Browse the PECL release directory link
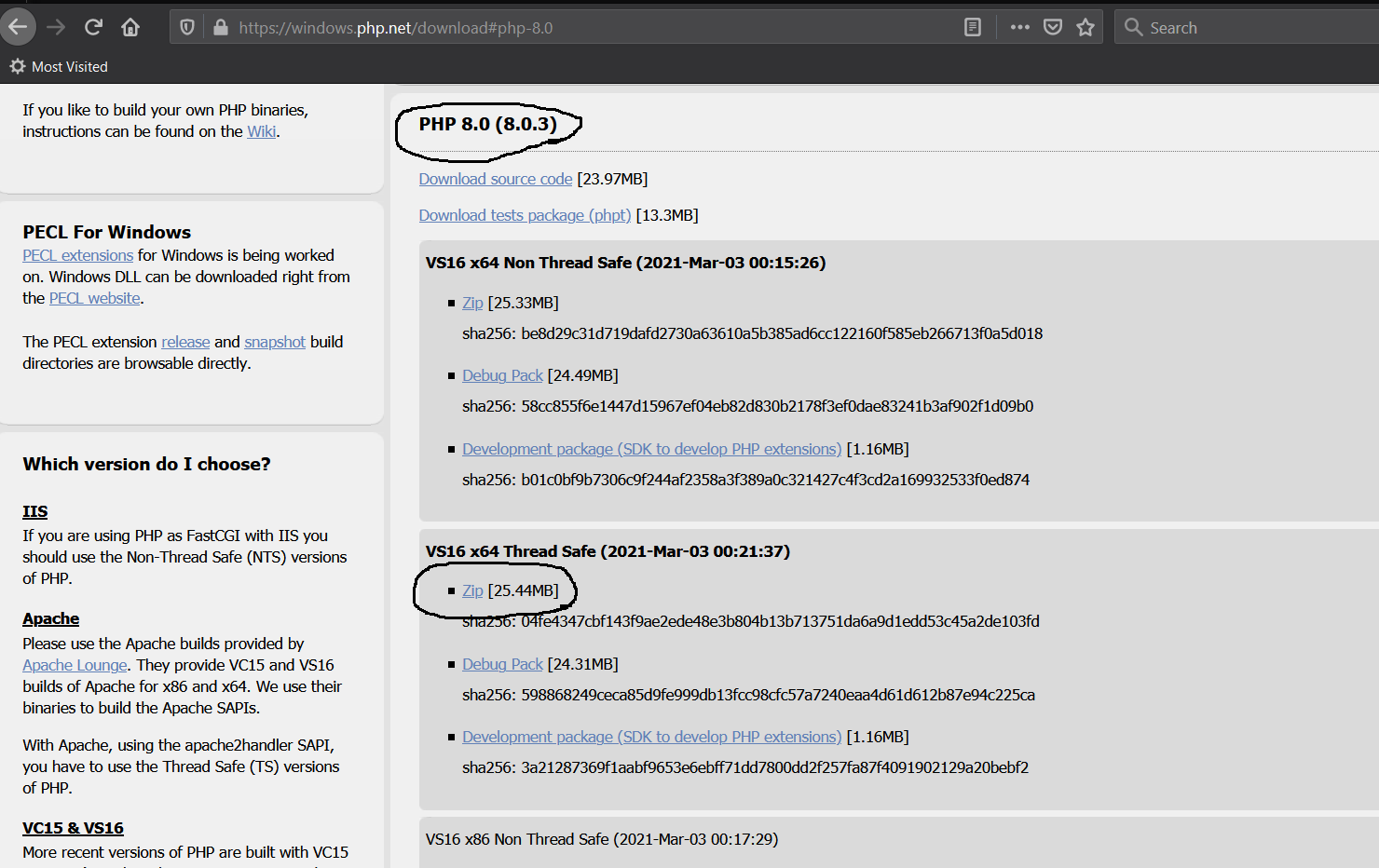1379x868 pixels. pos(185,342)
